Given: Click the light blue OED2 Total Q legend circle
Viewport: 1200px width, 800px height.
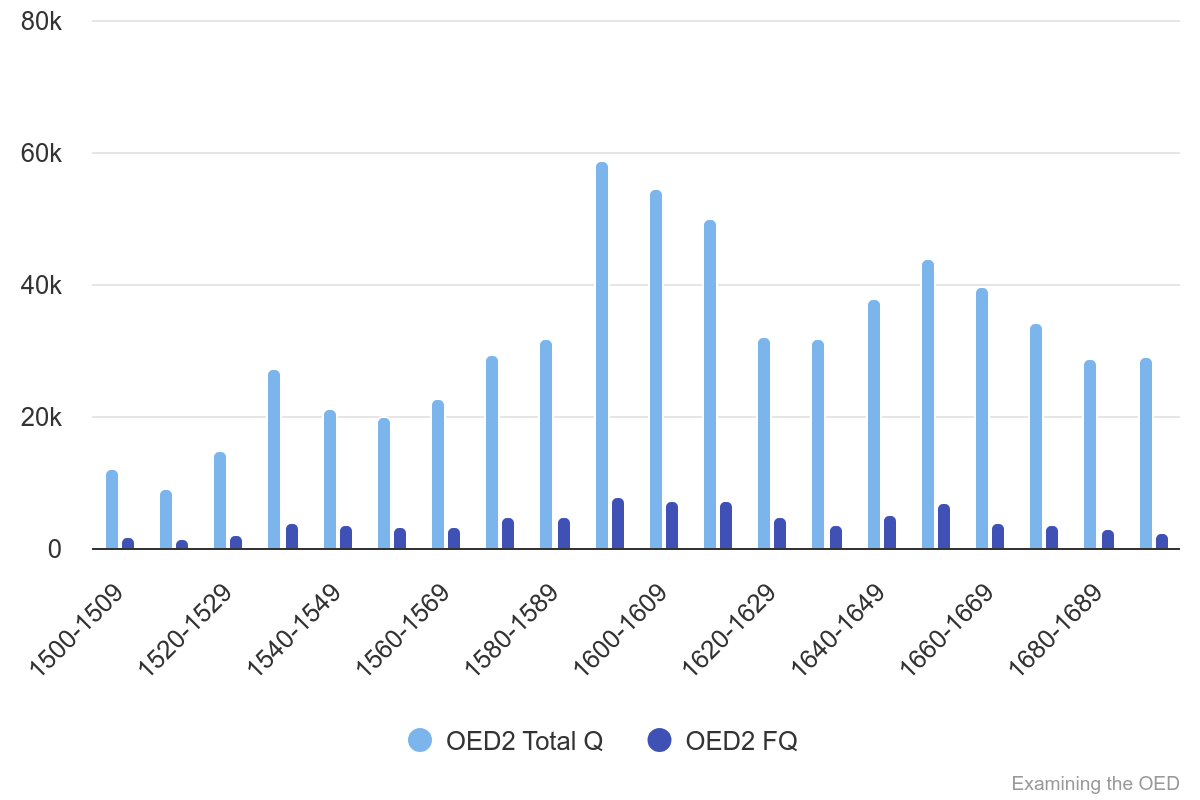Looking at the screenshot, I should pos(420,740).
